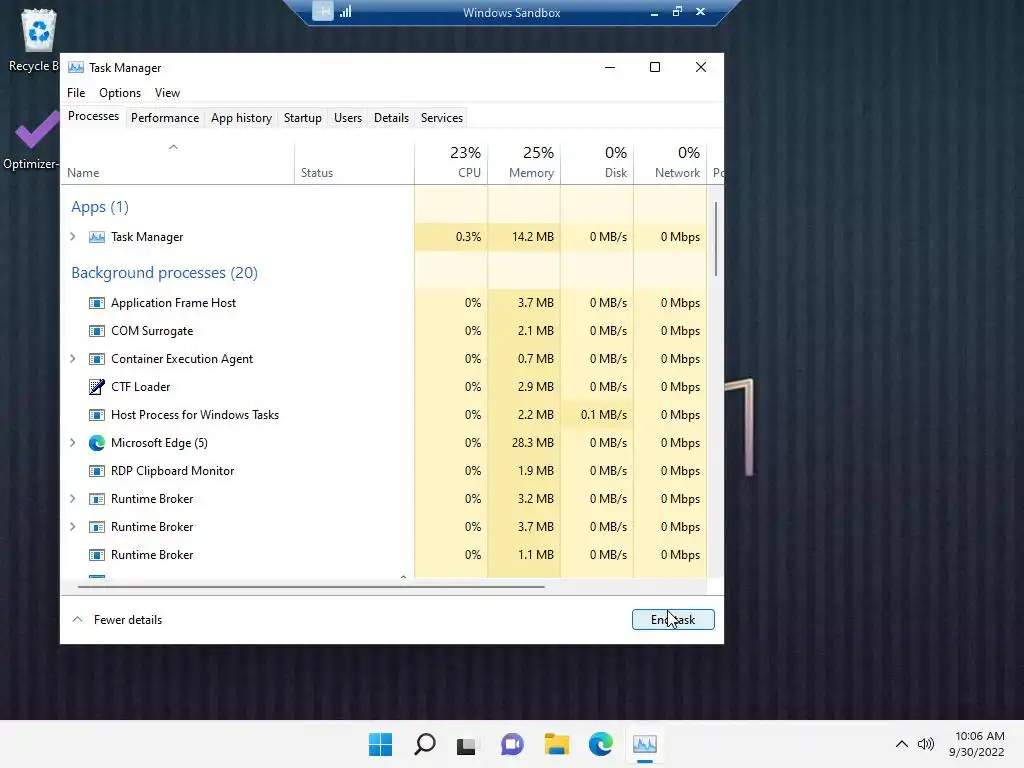
Task: Click the CTF Loader pen icon
Action: pos(97,387)
